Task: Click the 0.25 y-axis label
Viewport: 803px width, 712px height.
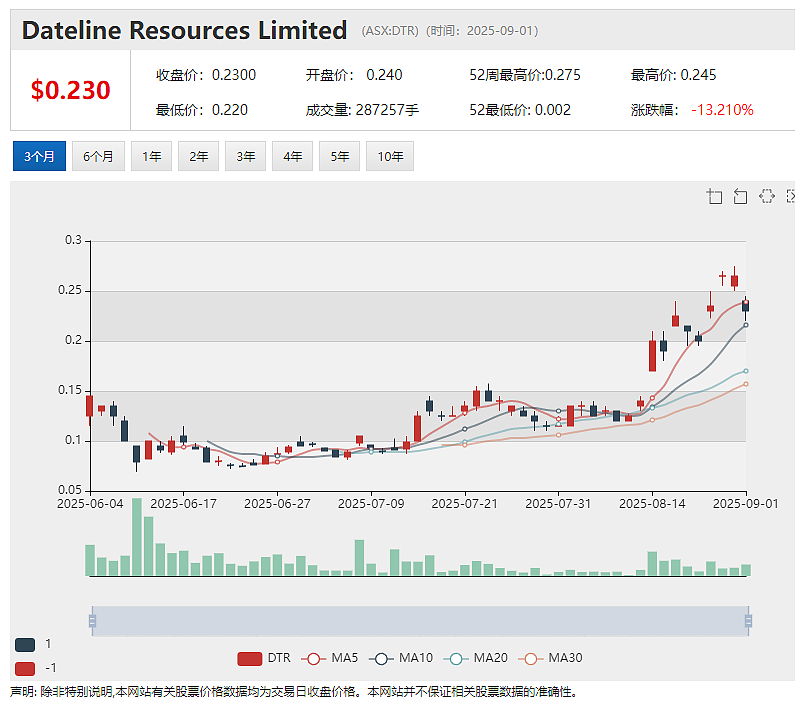Action: click(x=70, y=290)
